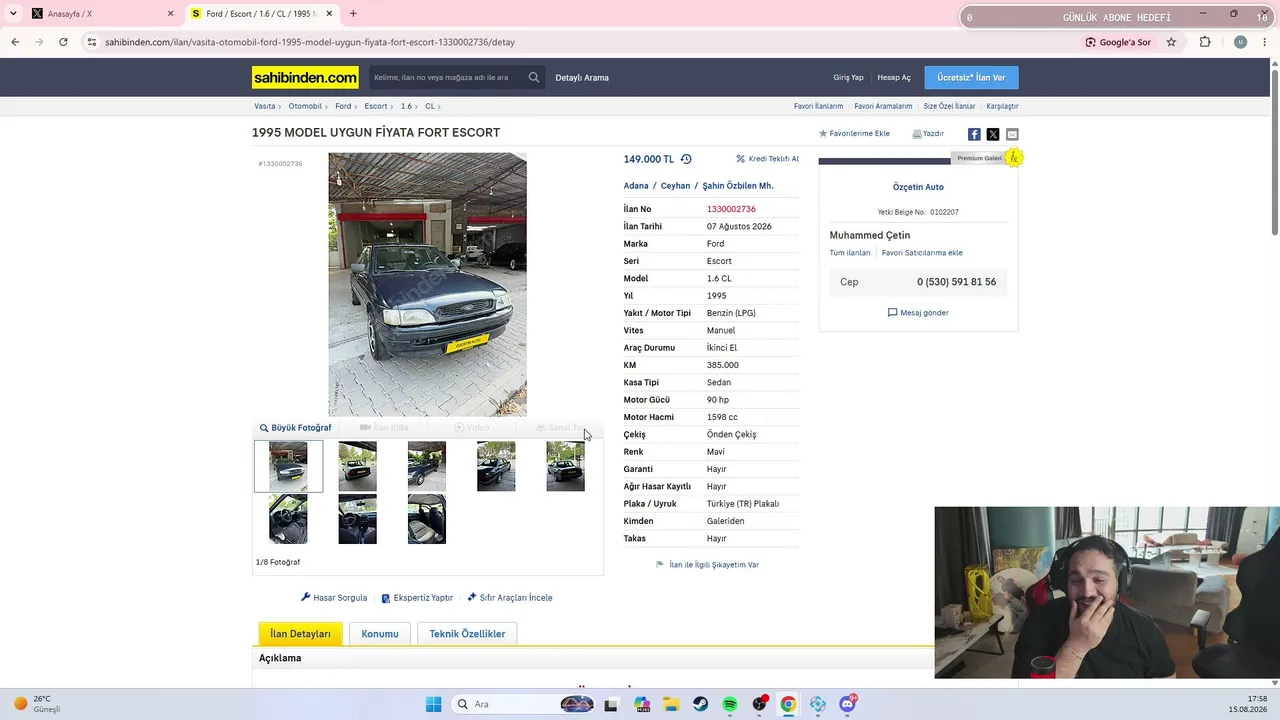Viewport: 1280px width, 720px height.
Task: Open Chrome profile avatar
Action: pos(1240,42)
